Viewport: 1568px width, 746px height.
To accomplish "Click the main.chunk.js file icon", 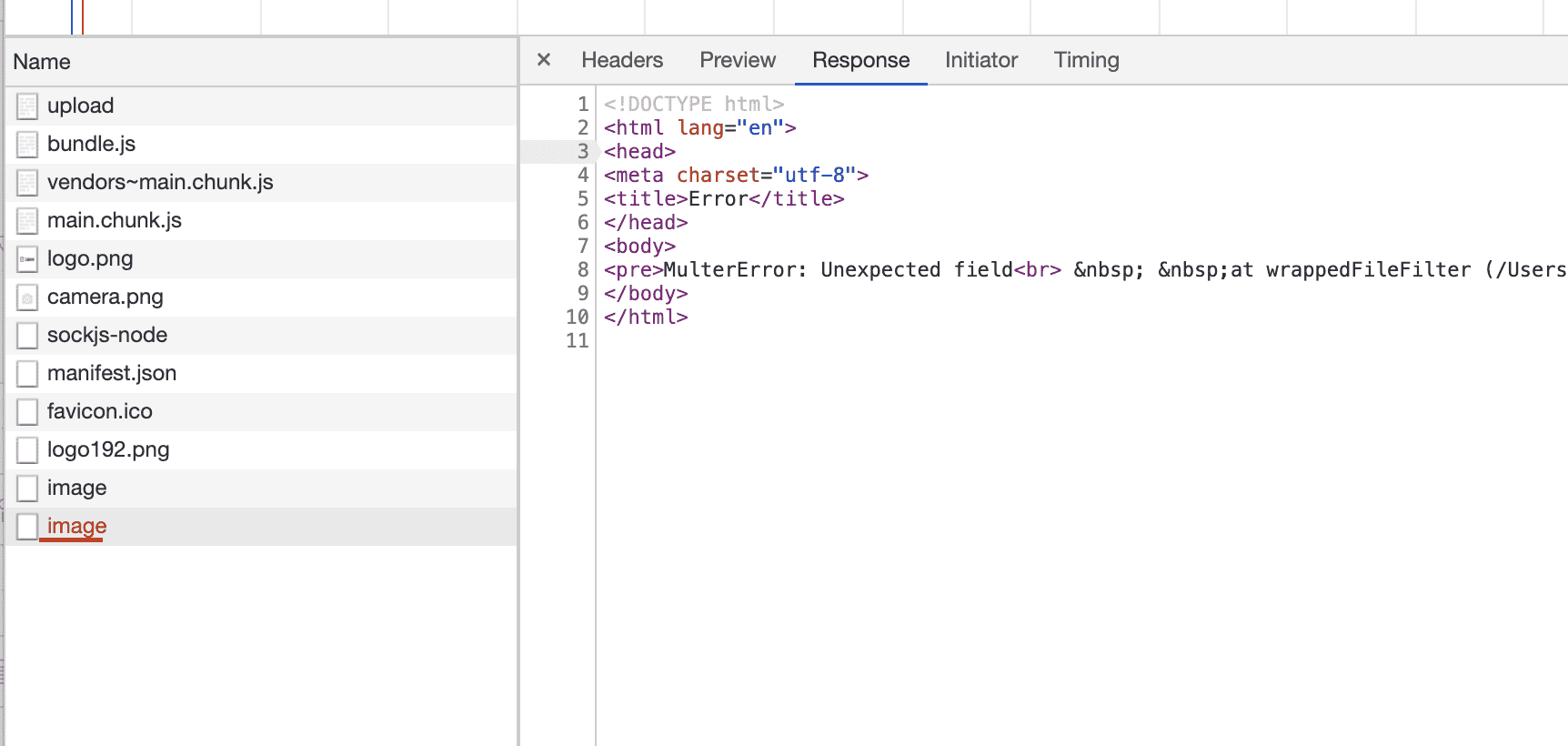I will [27, 221].
